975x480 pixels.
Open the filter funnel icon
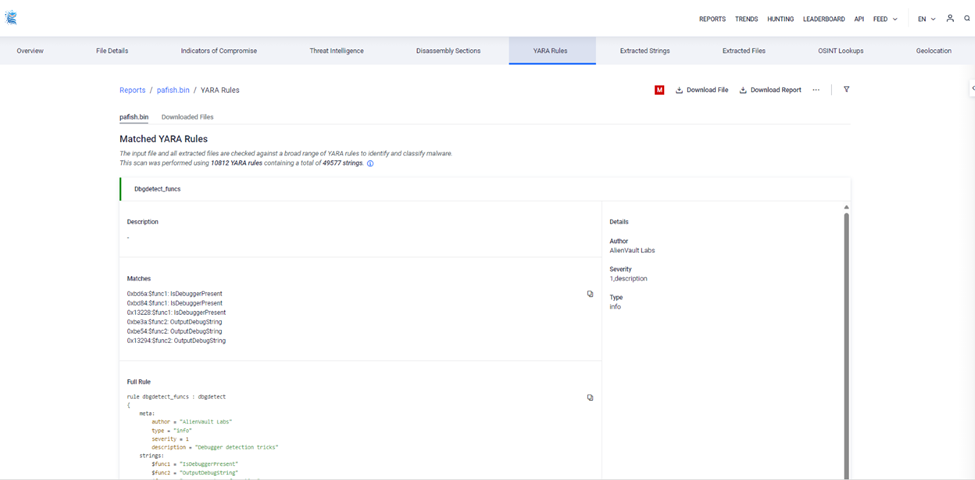click(x=847, y=90)
